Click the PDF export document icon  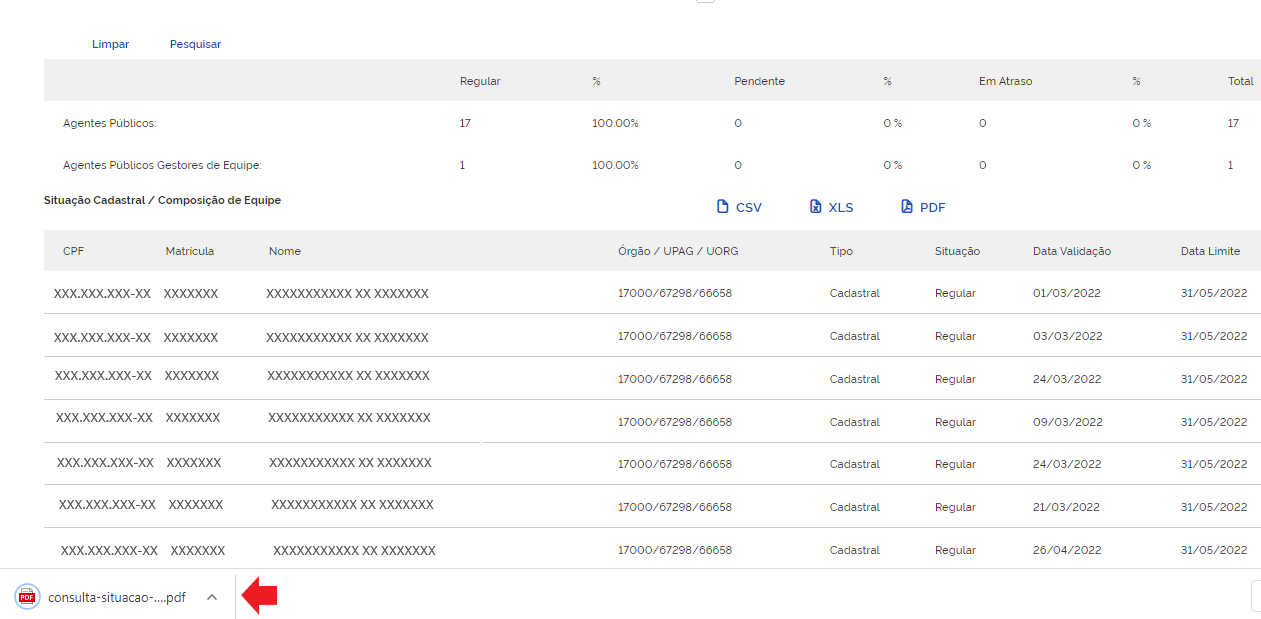907,207
